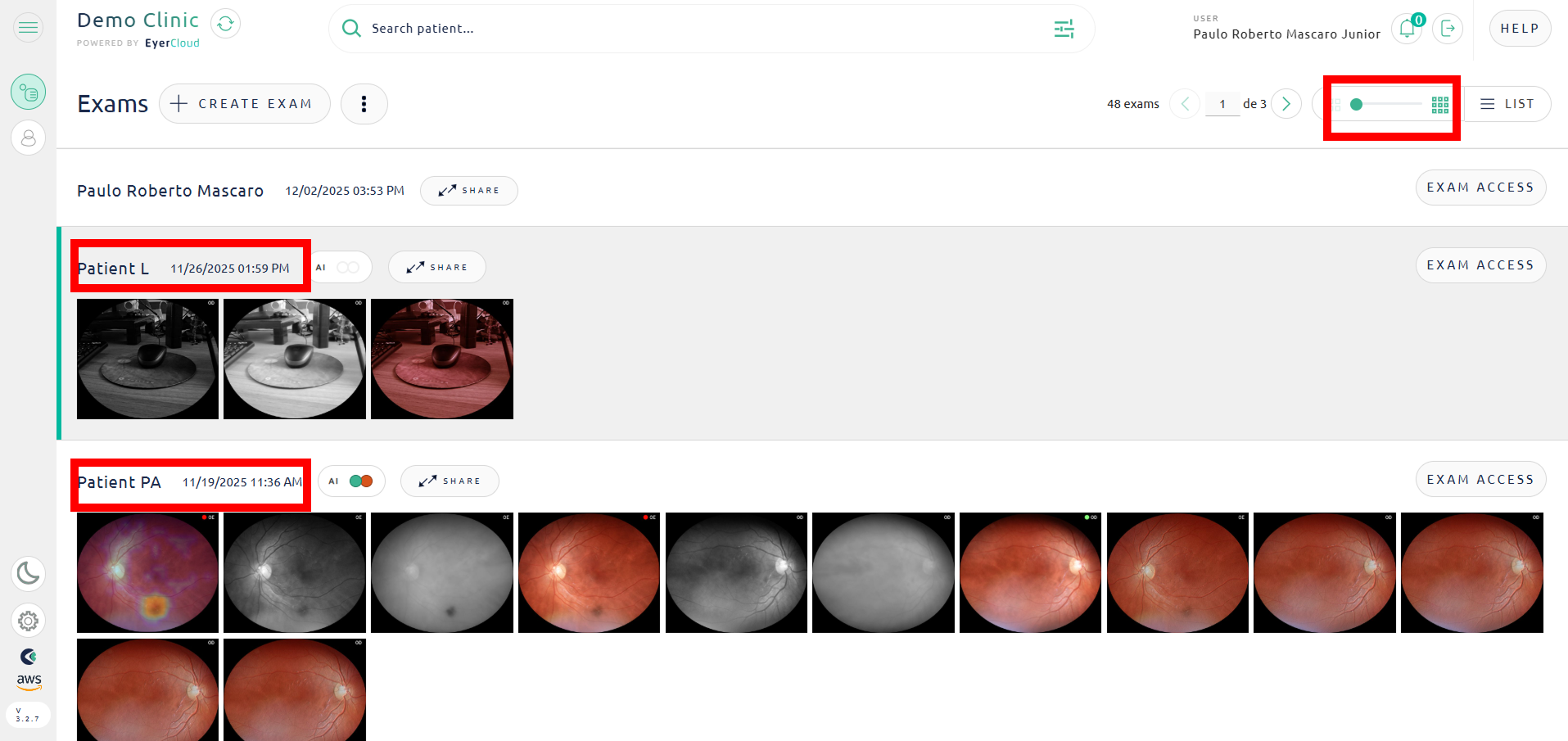1568x741 pixels.
Task: Click the clinic sync refresh icon
Action: pos(225,24)
